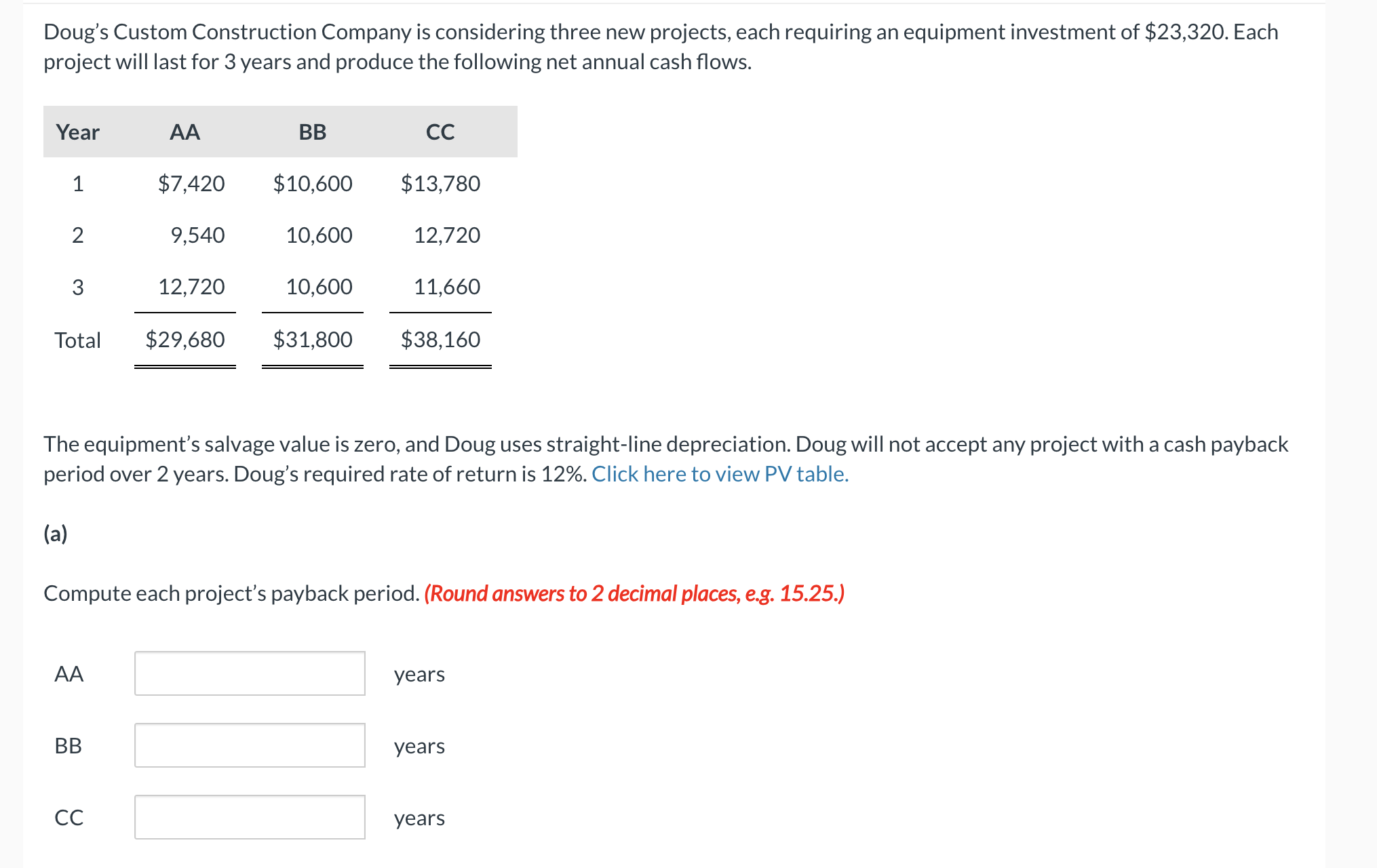Click the $38,160 total value
The width and height of the screenshot is (1377, 868).
[x=441, y=338]
